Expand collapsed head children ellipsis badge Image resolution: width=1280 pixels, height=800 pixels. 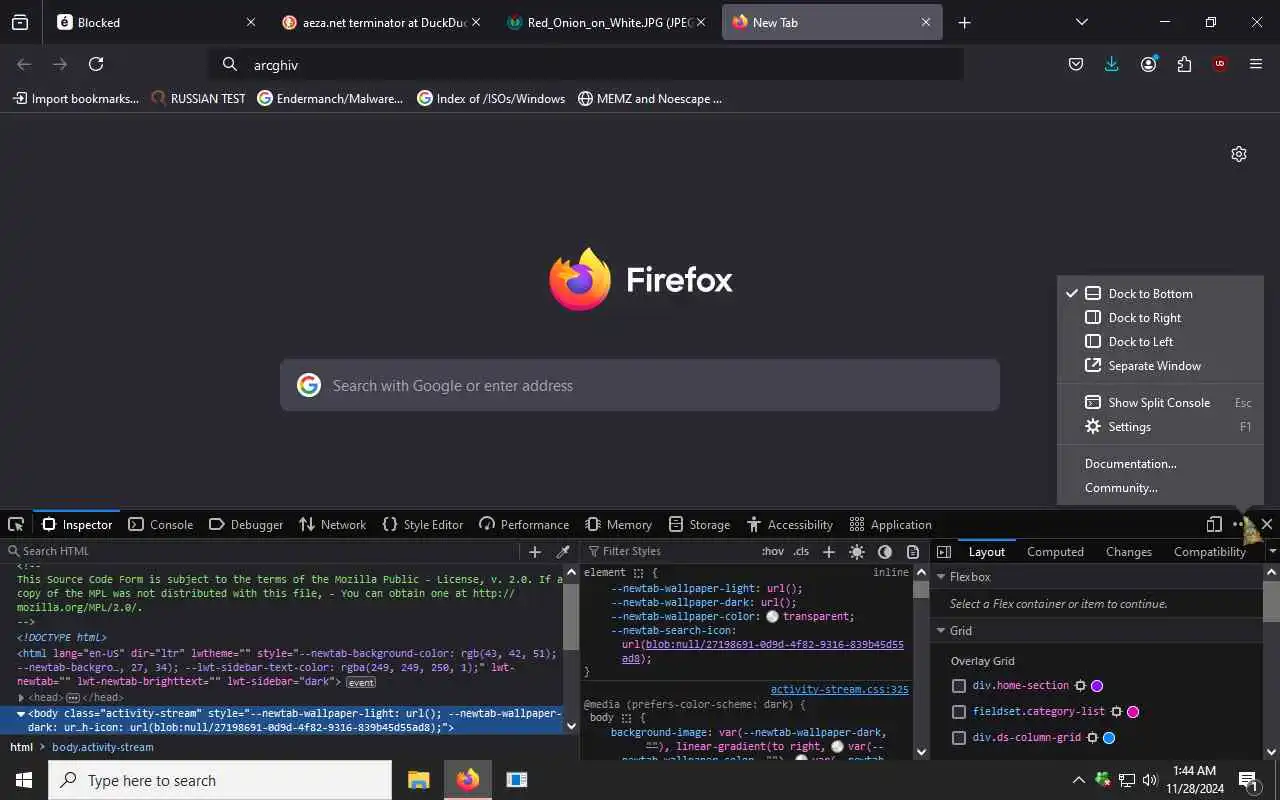coord(73,698)
